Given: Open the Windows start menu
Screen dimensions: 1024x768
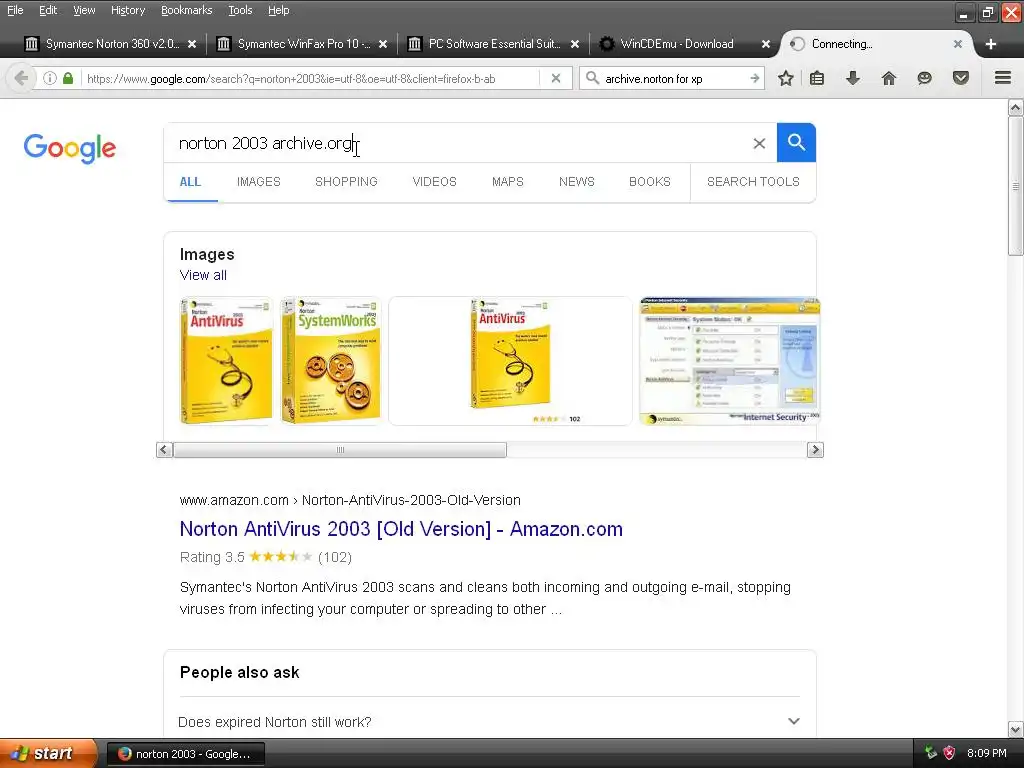Looking at the screenshot, I should click(47, 753).
